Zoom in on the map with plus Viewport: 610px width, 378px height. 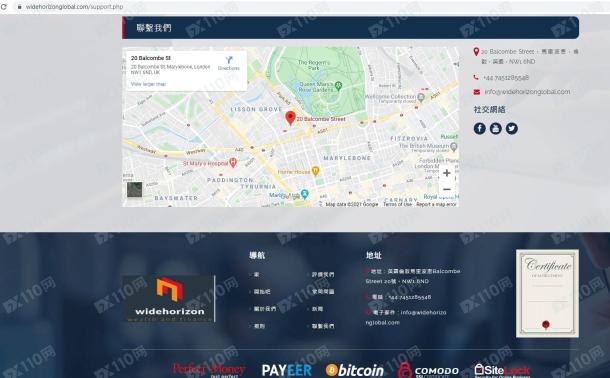click(x=447, y=173)
